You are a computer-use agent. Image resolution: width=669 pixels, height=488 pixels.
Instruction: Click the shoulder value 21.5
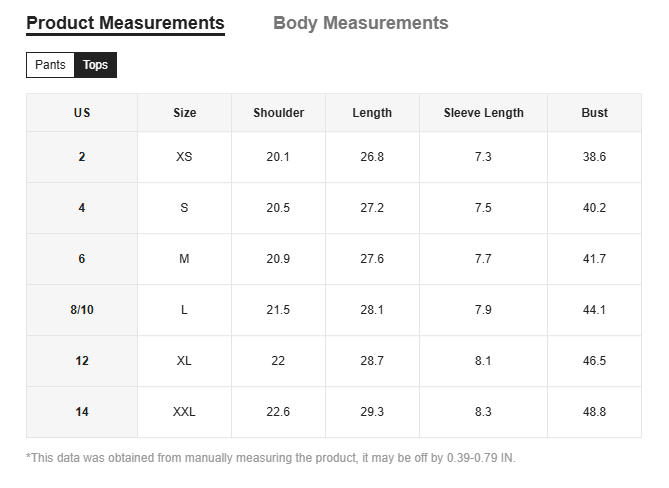pyautogui.click(x=278, y=310)
